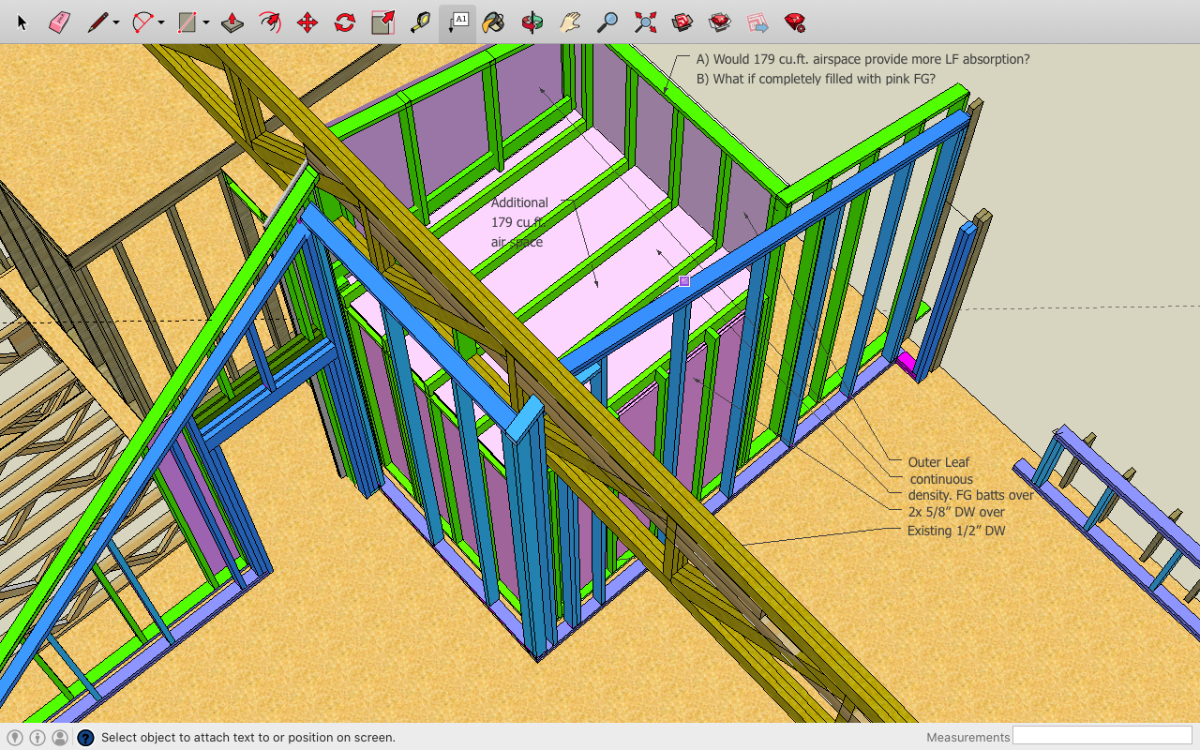Activate the Rotate tool

coord(345,21)
